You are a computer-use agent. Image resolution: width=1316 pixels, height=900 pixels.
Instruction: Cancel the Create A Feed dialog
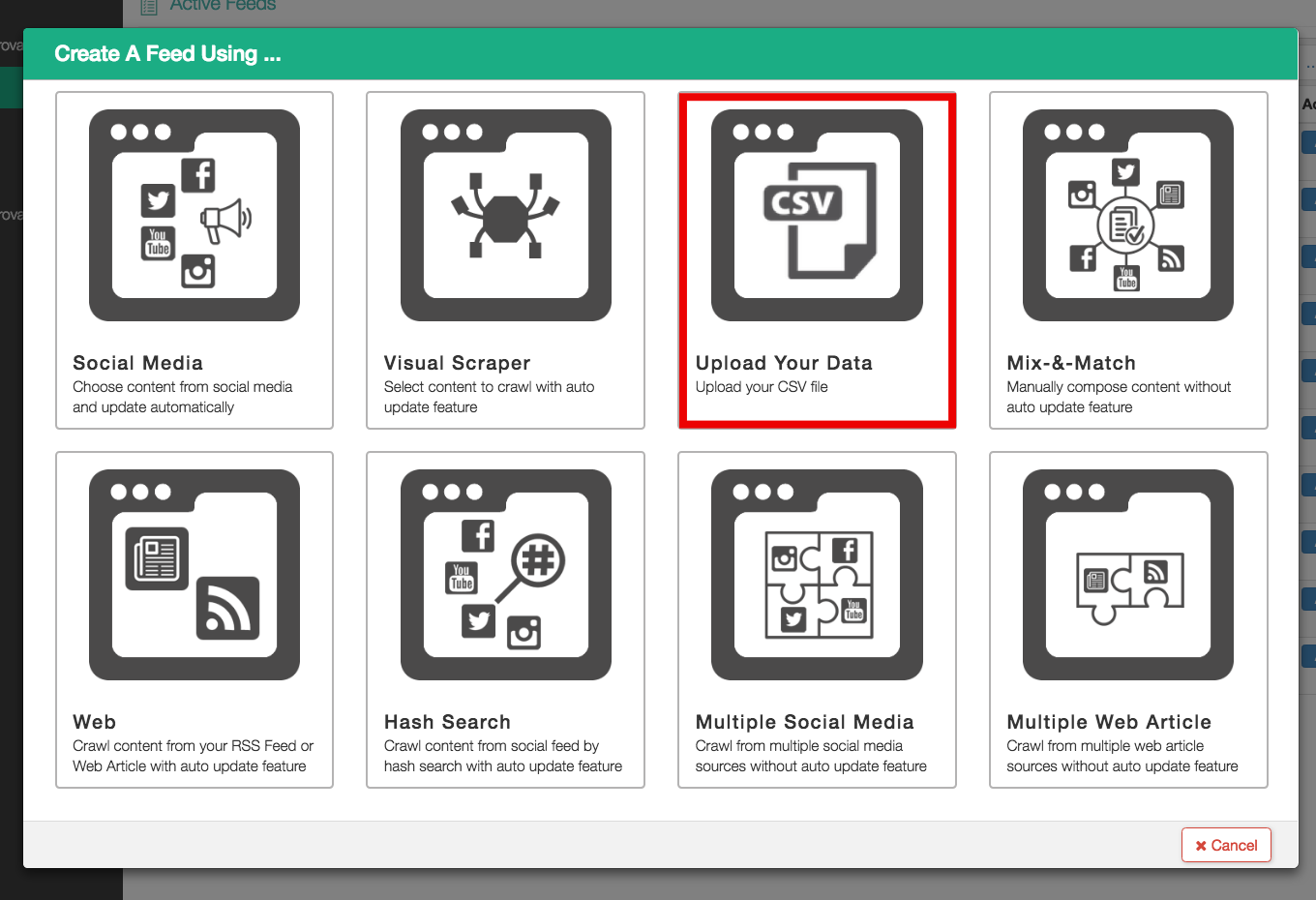coord(1225,845)
